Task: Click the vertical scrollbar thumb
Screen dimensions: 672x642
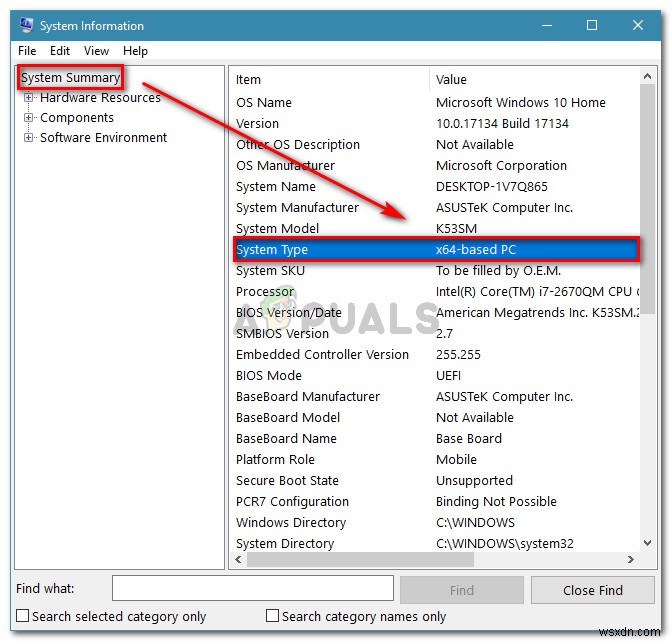Action: click(x=648, y=199)
